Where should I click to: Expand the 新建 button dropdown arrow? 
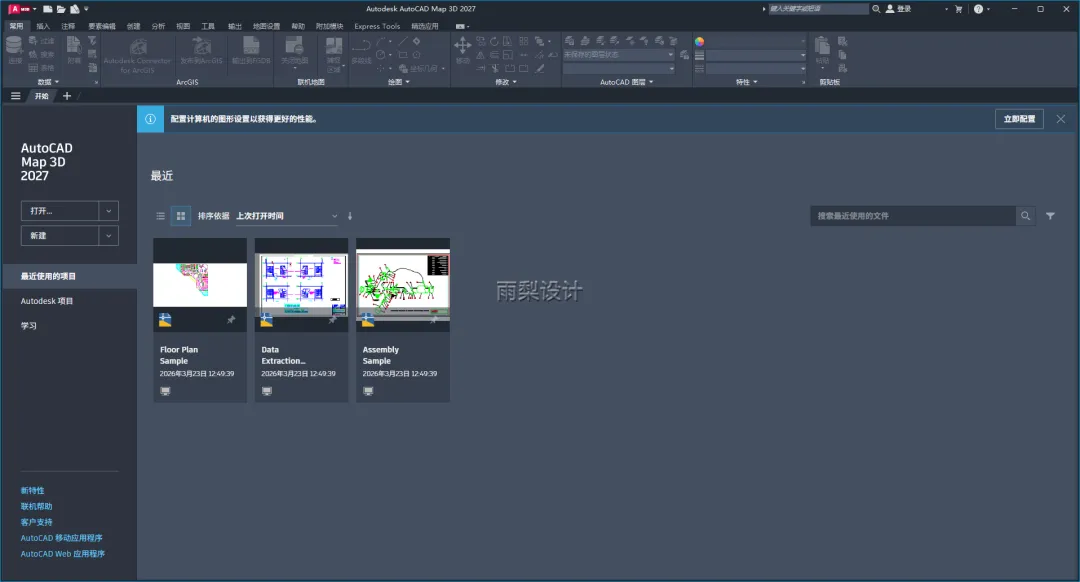(109, 236)
